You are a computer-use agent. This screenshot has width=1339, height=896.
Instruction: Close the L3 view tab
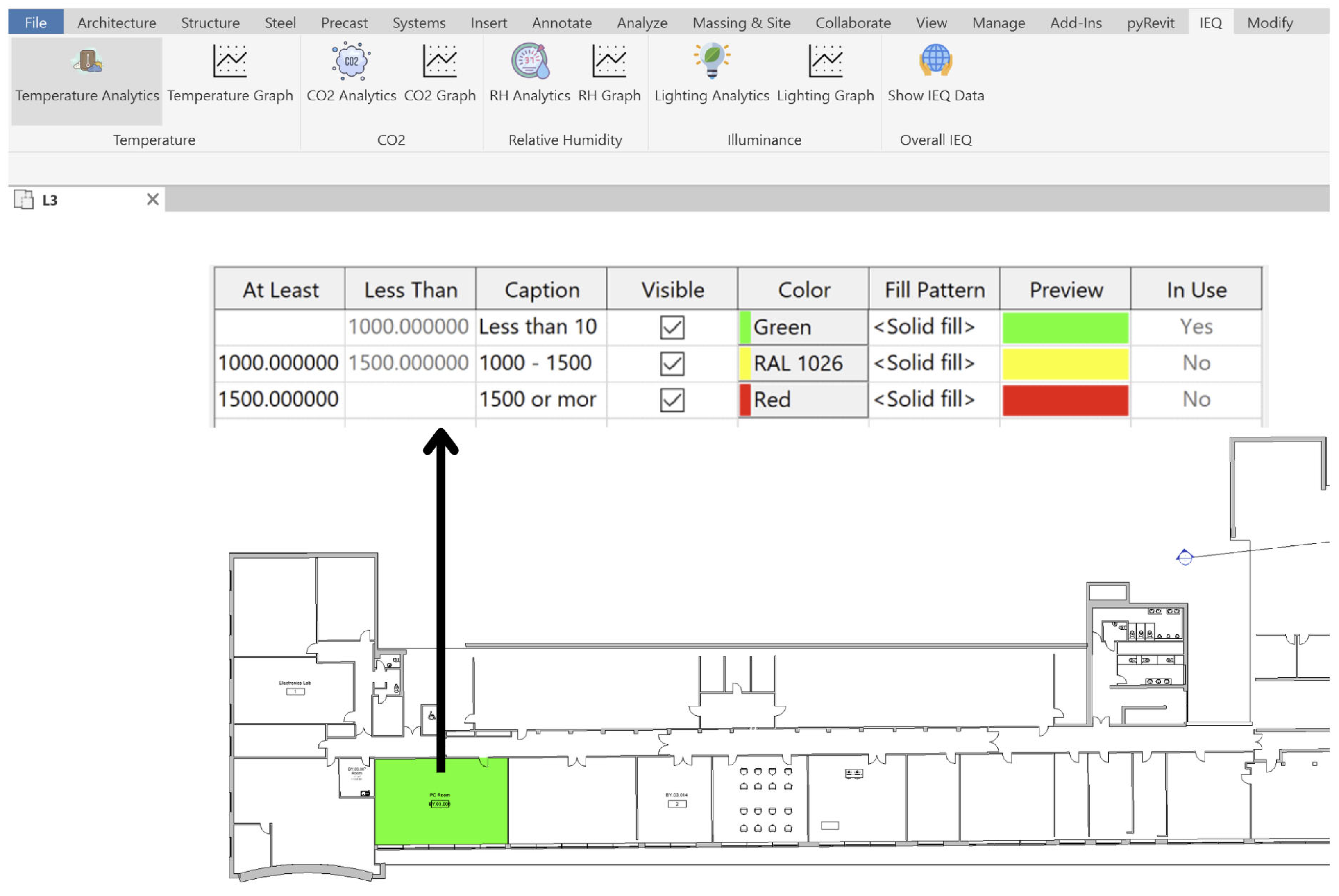pyautogui.click(x=152, y=199)
